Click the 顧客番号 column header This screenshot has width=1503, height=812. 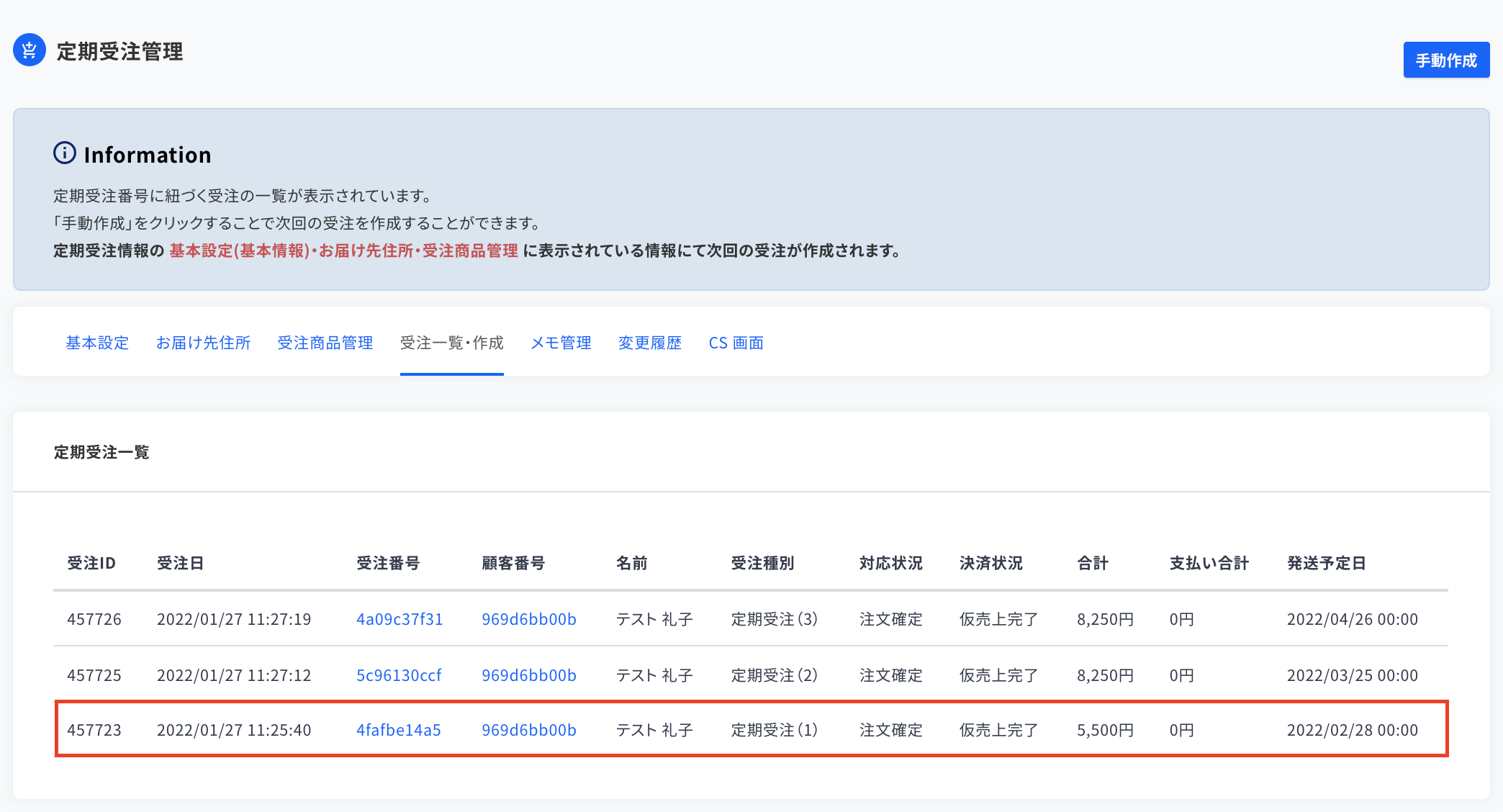pyautogui.click(x=513, y=563)
